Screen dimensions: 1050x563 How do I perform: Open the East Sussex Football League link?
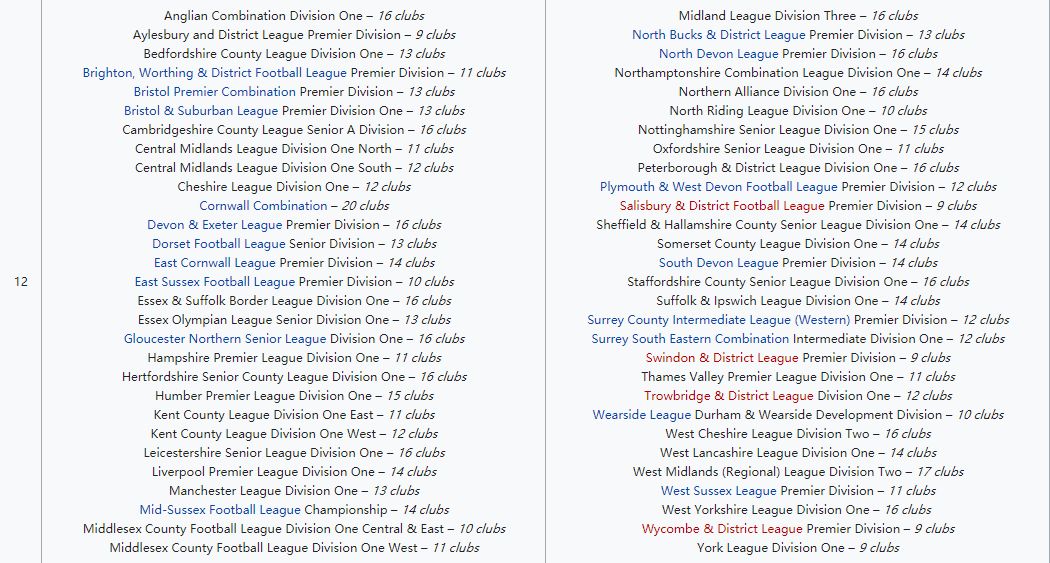214,282
